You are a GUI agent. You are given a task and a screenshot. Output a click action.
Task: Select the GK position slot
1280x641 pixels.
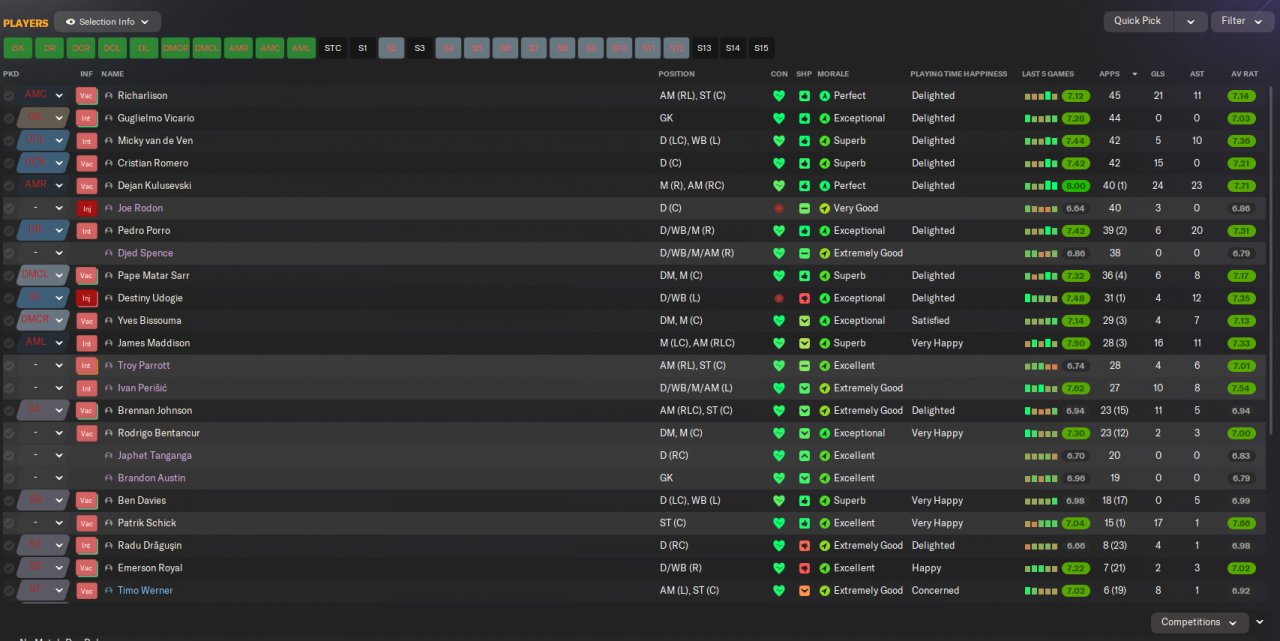point(17,48)
